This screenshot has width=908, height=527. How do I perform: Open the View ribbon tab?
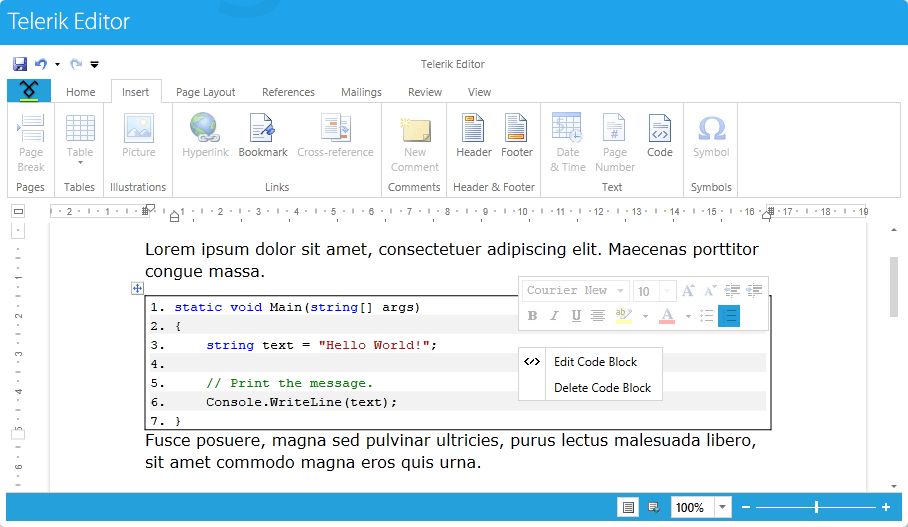tap(479, 92)
